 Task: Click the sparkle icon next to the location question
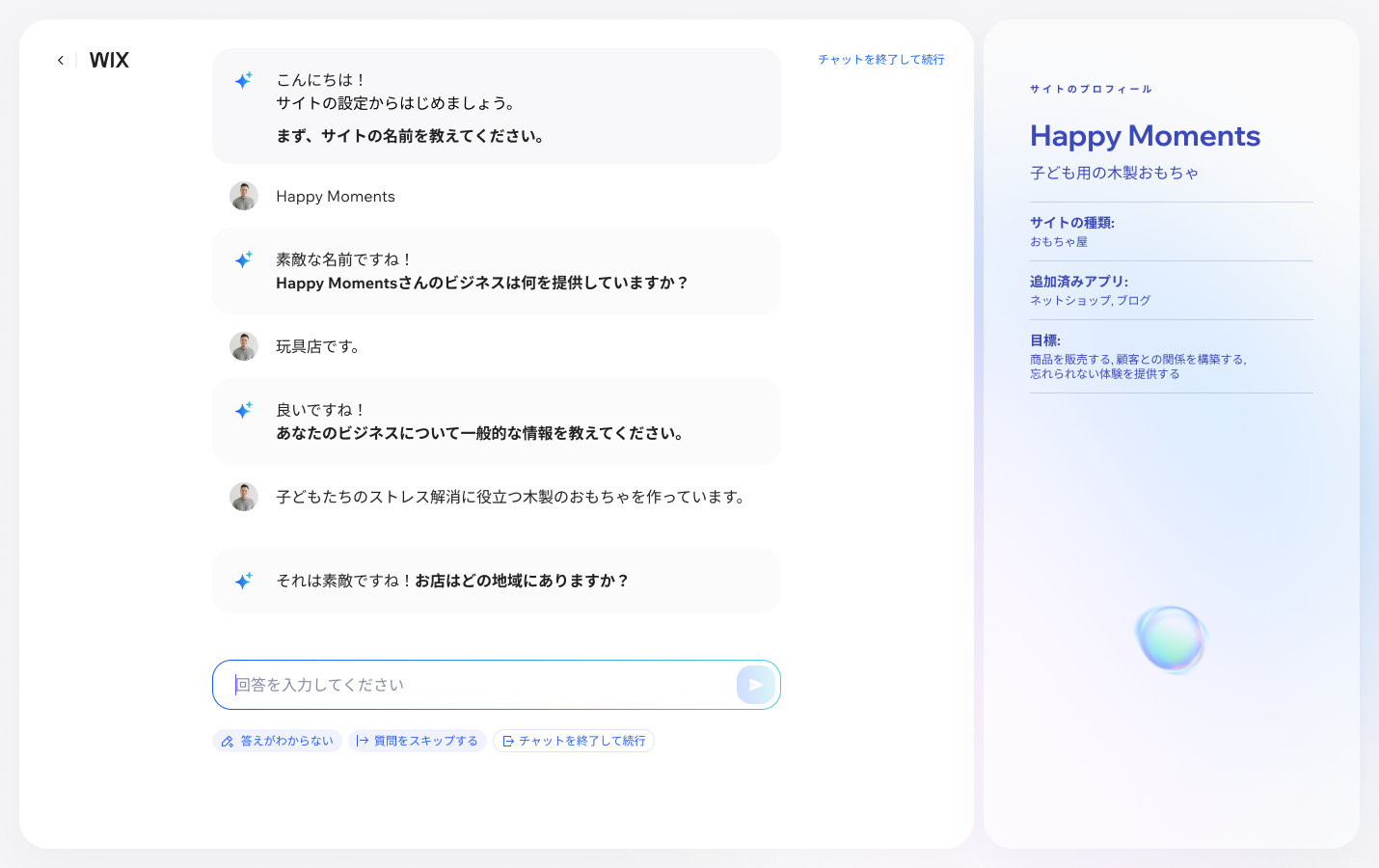click(243, 580)
